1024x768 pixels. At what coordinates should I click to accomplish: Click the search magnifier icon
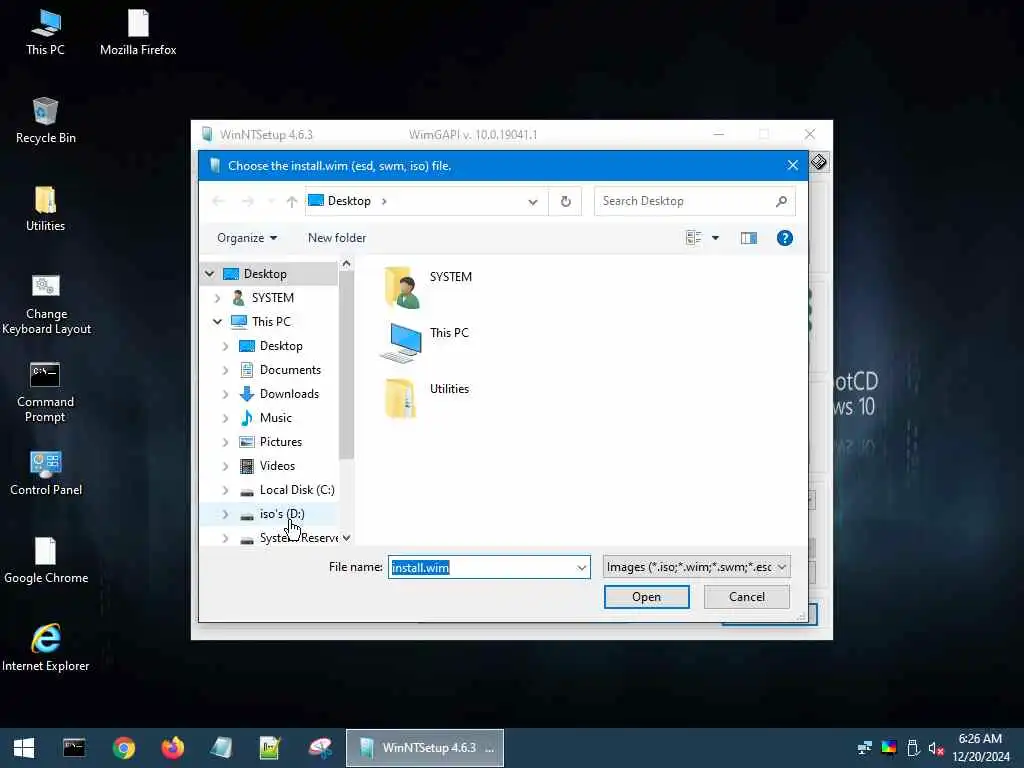click(x=781, y=201)
